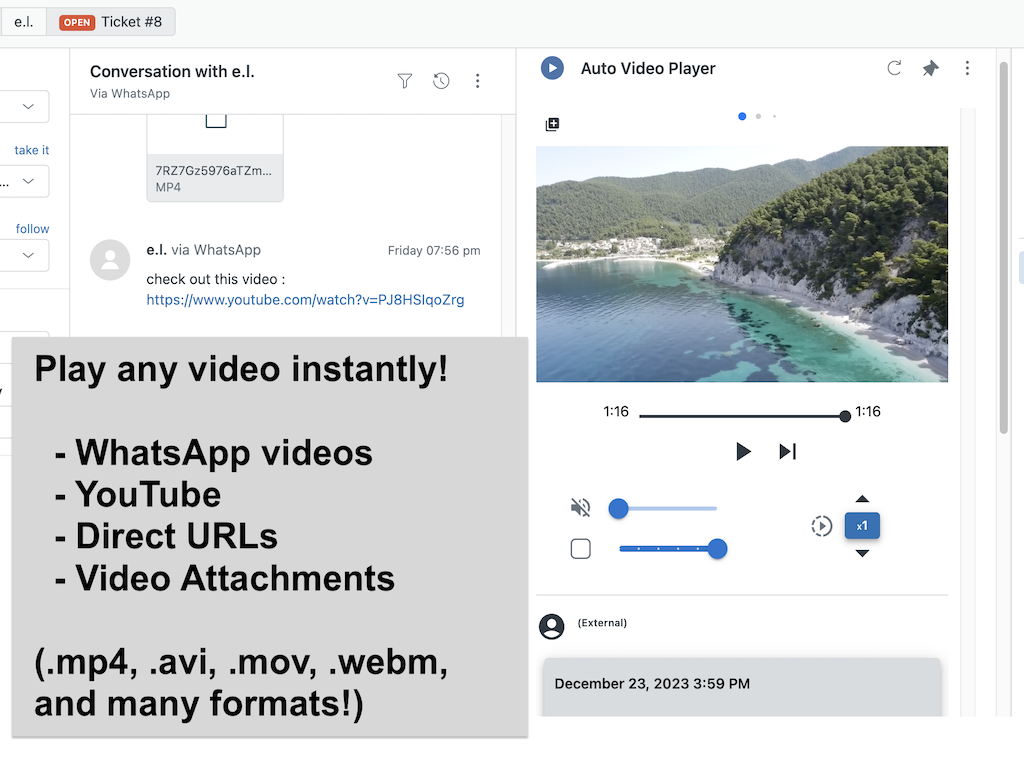Image resolution: width=1024 pixels, height=768 pixels.
Task: Click the 'Conversation with e.l.' heading
Action: pyautogui.click(x=172, y=71)
